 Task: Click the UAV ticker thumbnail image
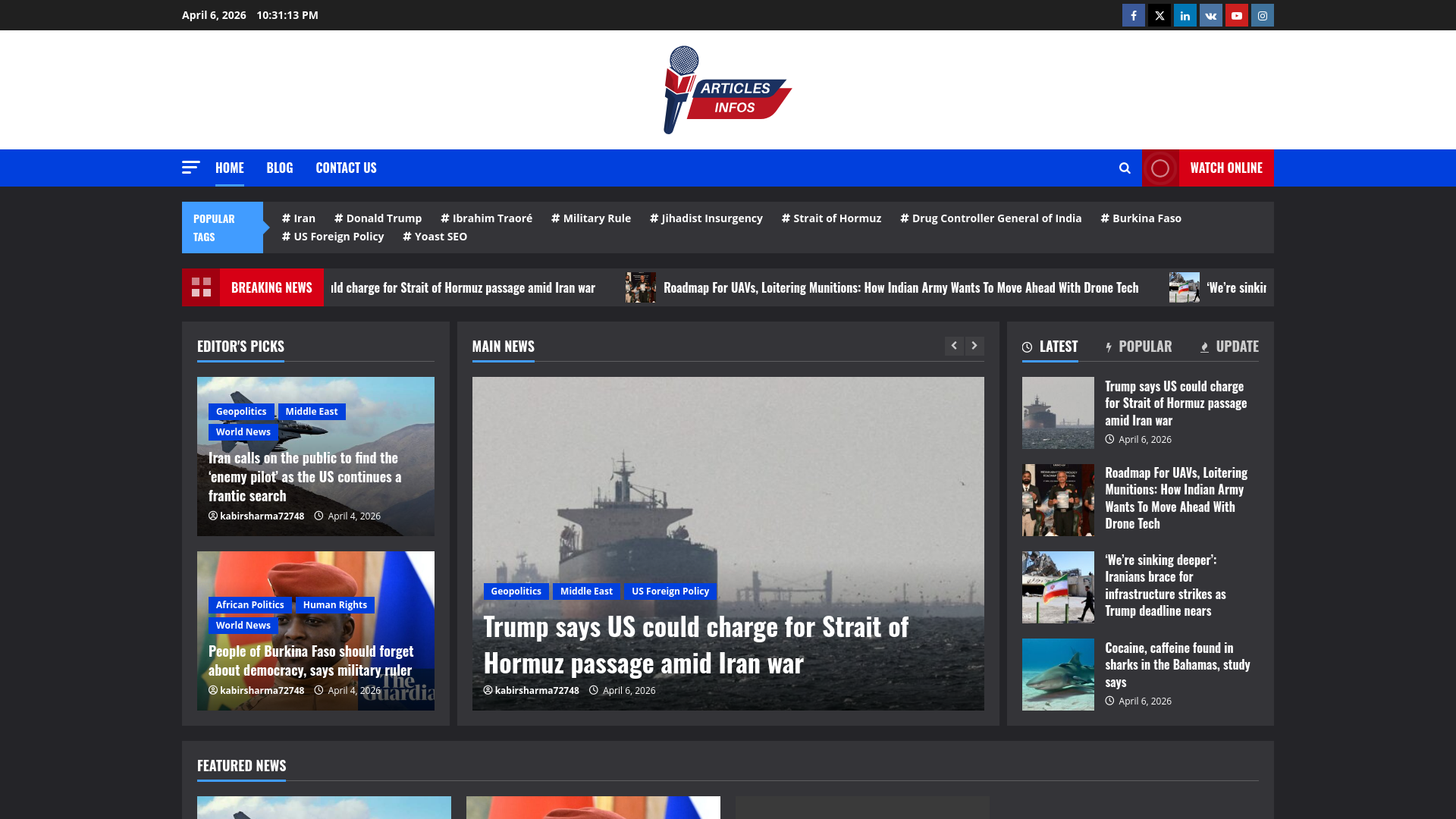click(641, 287)
